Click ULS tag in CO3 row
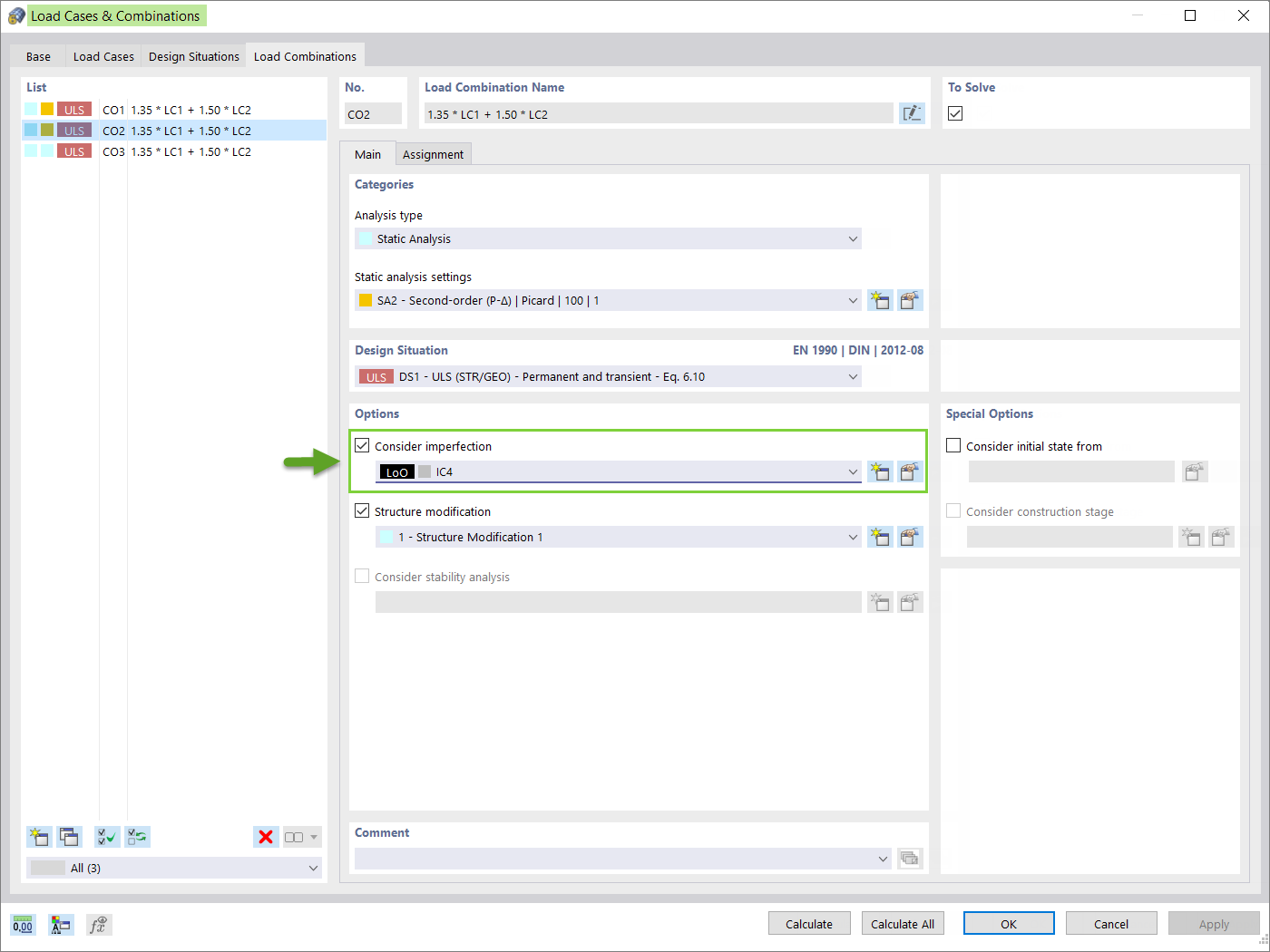The height and width of the screenshot is (952, 1270). 74,151
